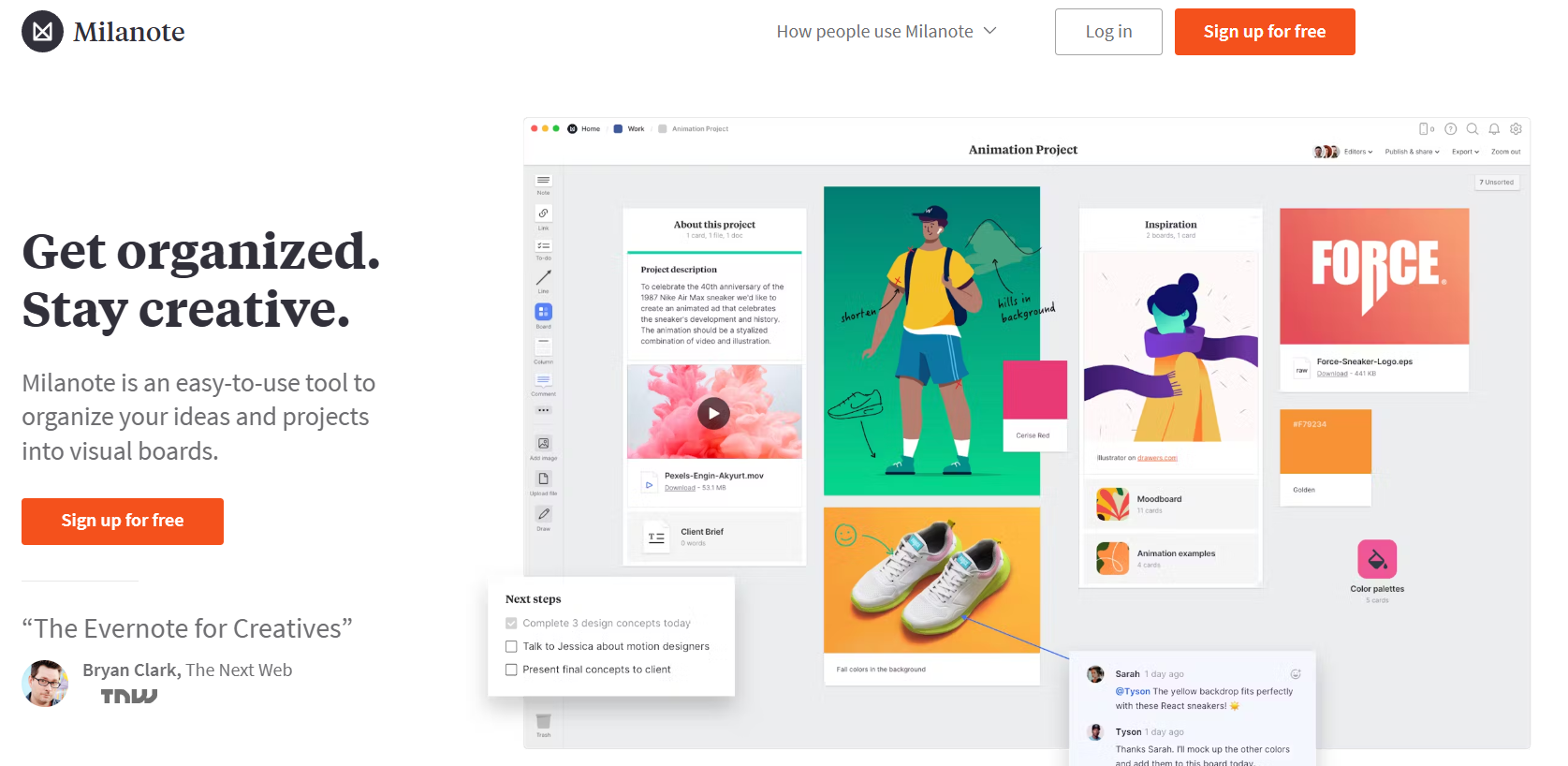Select Animation Project breadcrumb
The image size is (1568, 766).
693,129
